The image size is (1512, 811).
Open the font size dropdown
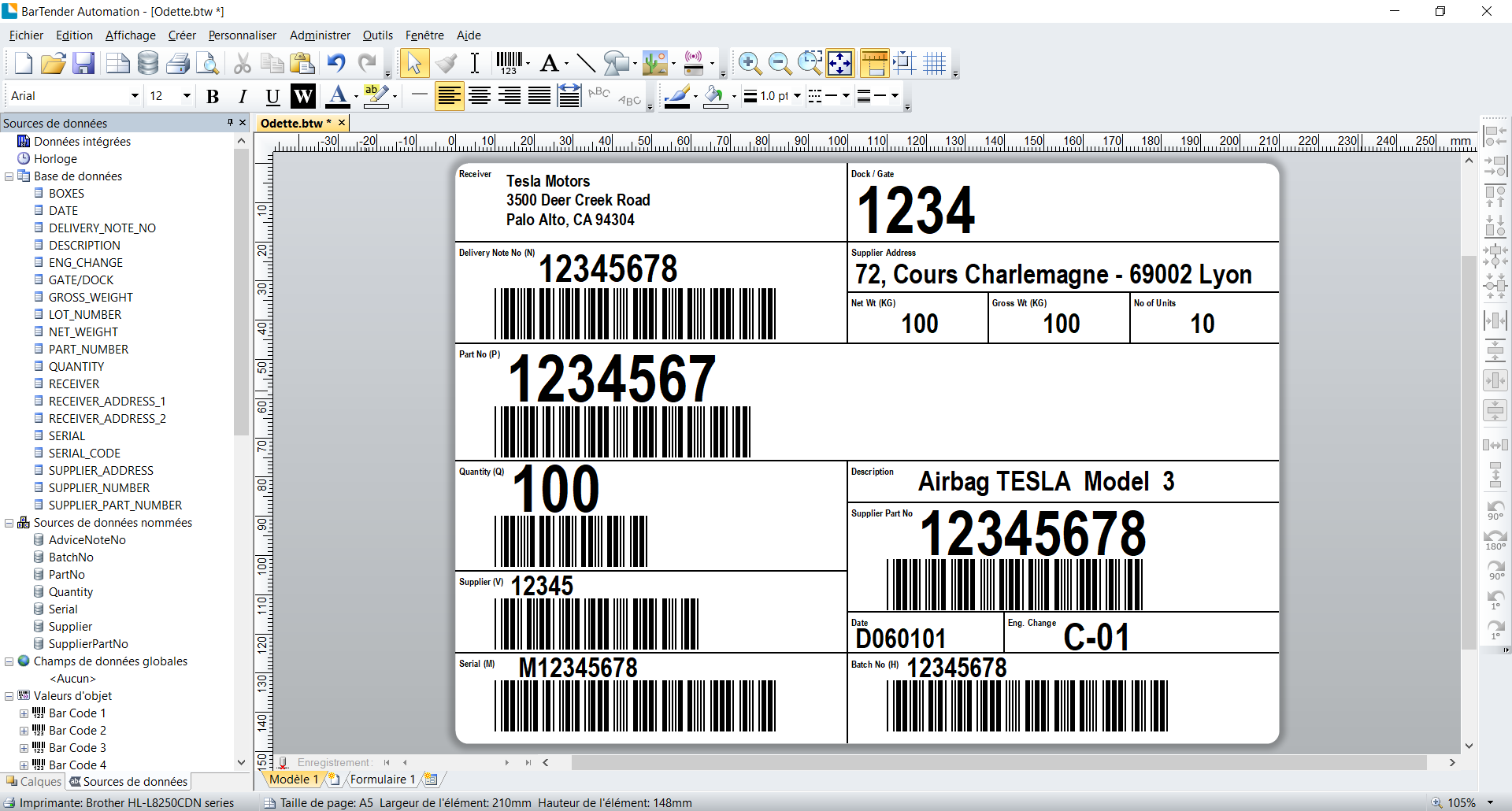pos(187,96)
